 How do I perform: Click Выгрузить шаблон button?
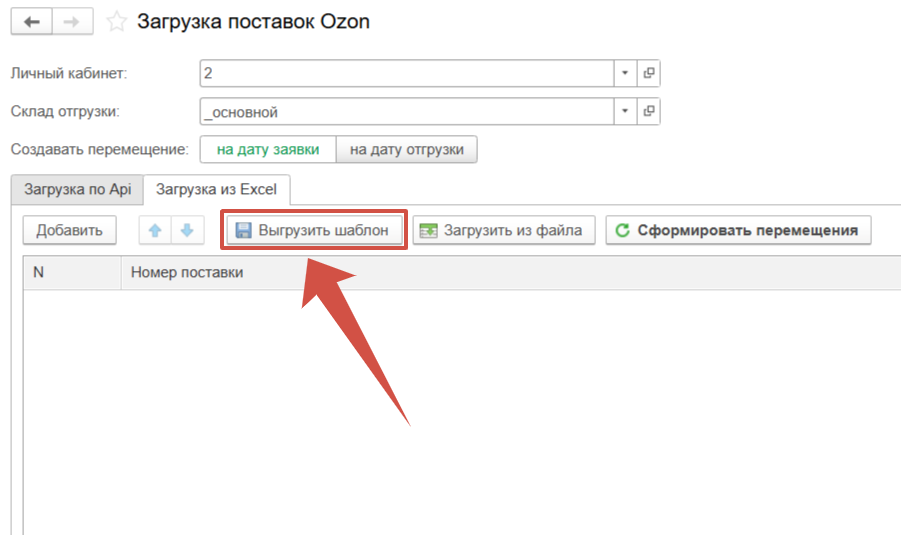[x=313, y=230]
